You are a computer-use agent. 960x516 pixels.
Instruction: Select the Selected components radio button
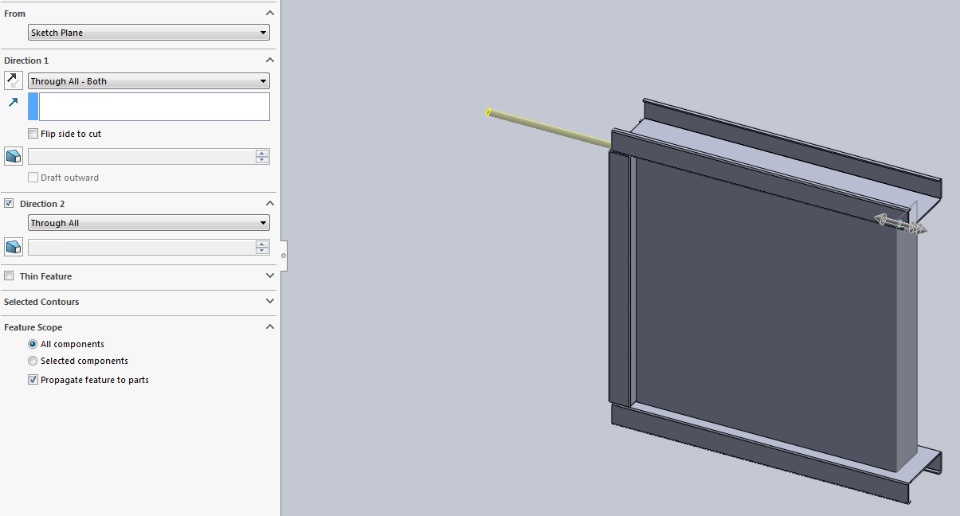point(33,361)
